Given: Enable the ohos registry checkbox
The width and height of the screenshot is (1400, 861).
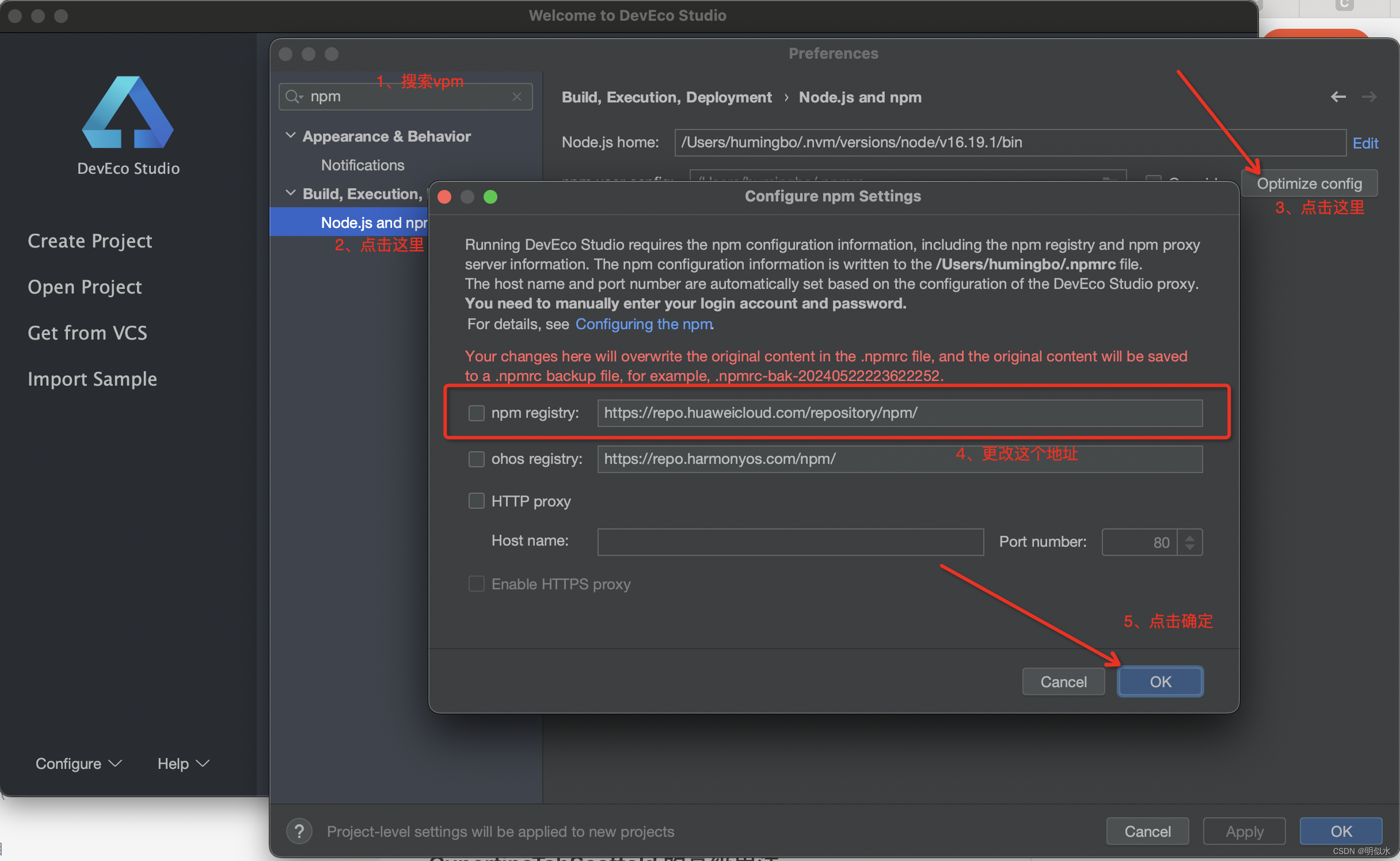Looking at the screenshot, I should 477,459.
